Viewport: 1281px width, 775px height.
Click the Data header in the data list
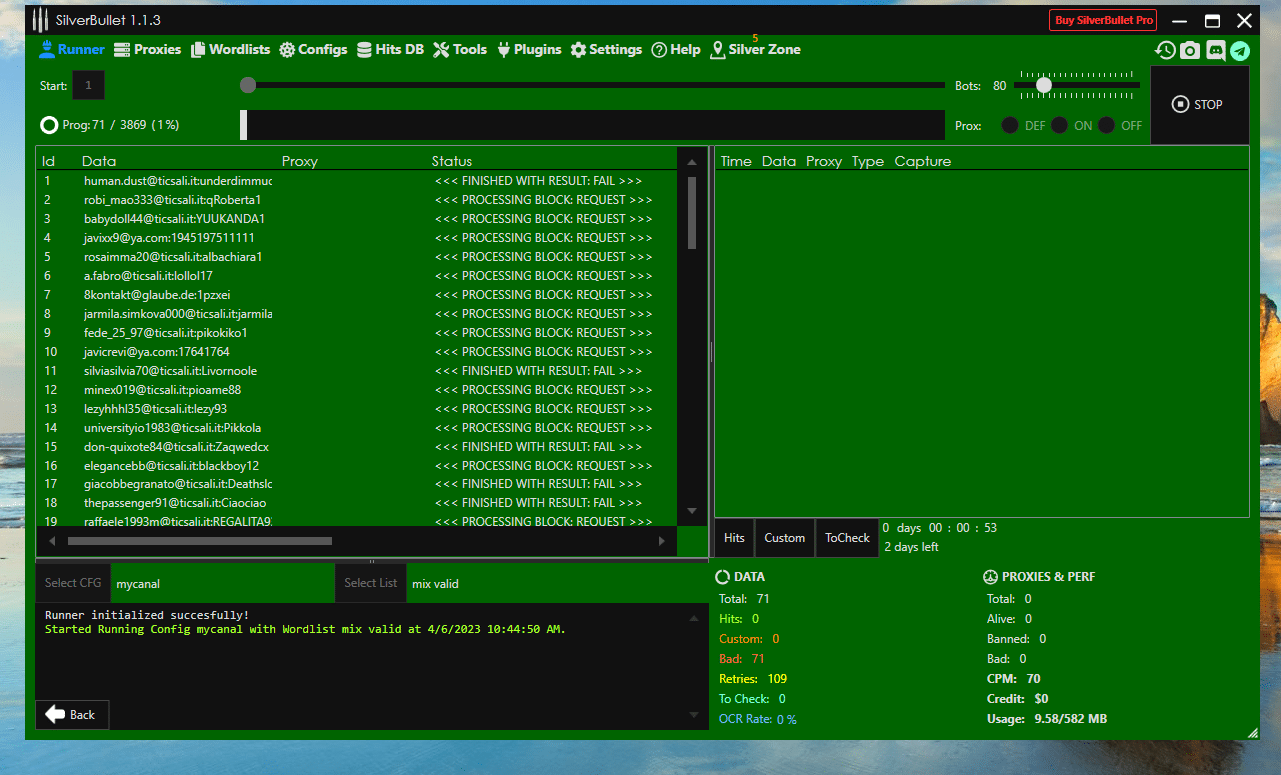pos(99,161)
